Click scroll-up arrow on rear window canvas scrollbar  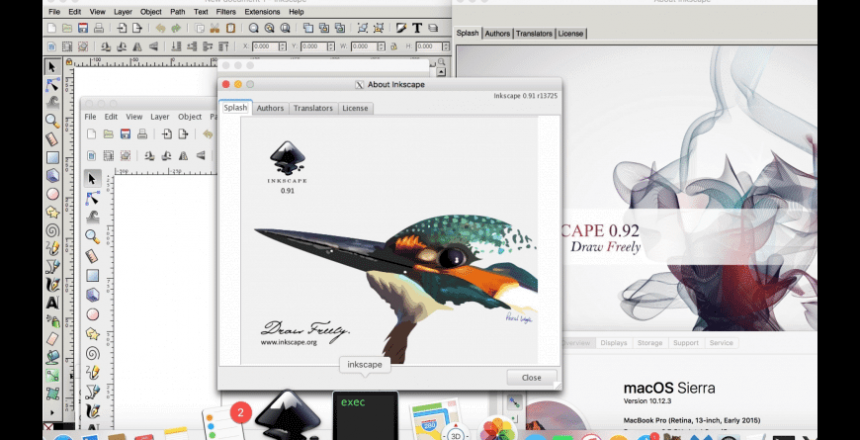click(x=442, y=72)
